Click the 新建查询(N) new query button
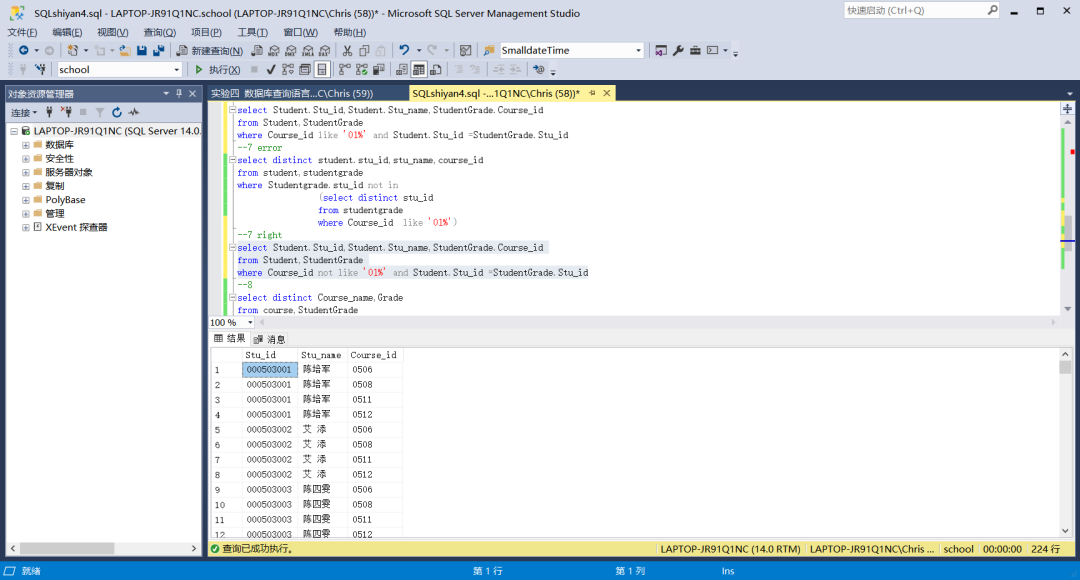Viewport: 1080px width, 580px height. click(x=210, y=50)
